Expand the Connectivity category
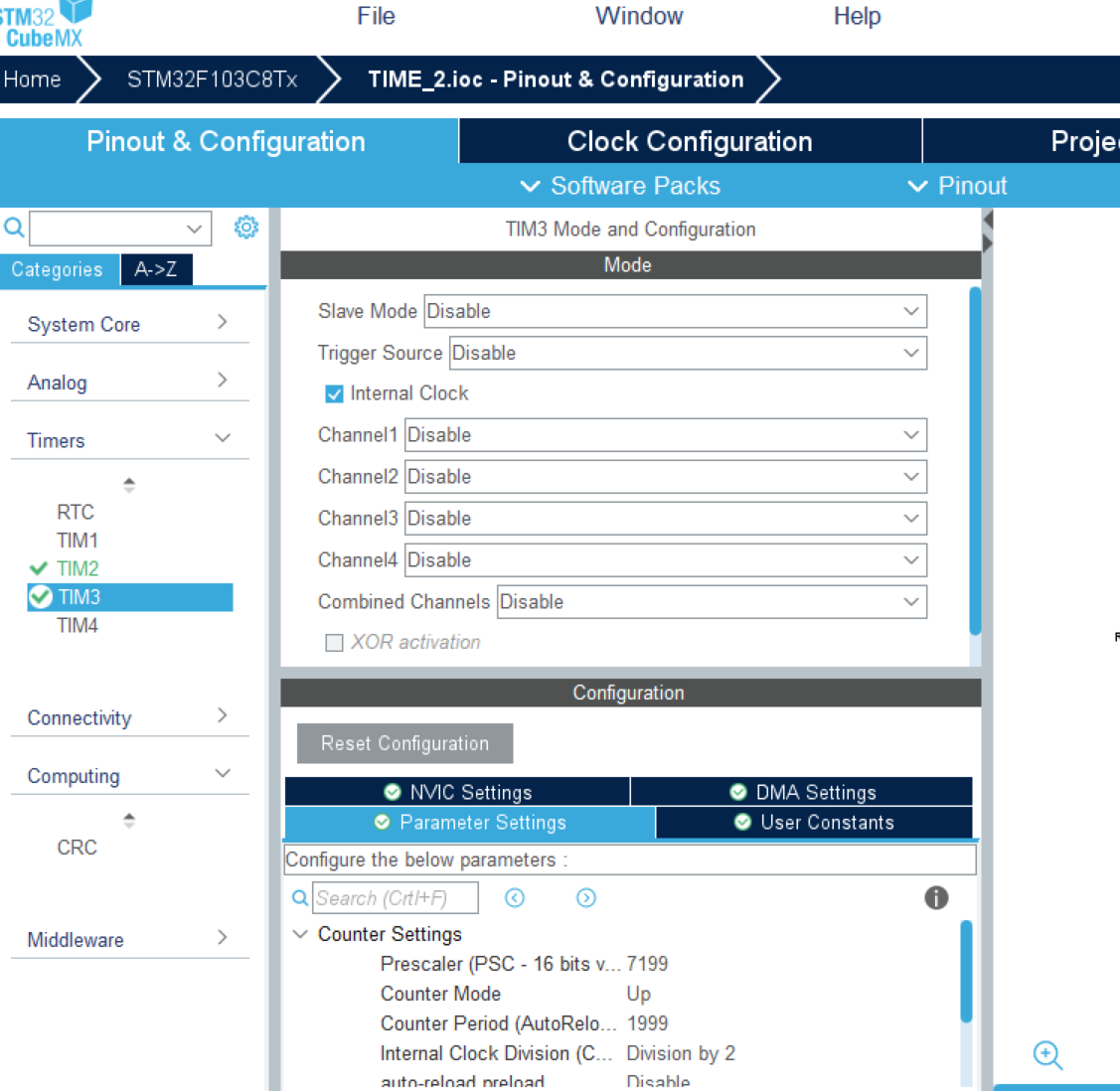The image size is (1120, 1091). pos(130,716)
